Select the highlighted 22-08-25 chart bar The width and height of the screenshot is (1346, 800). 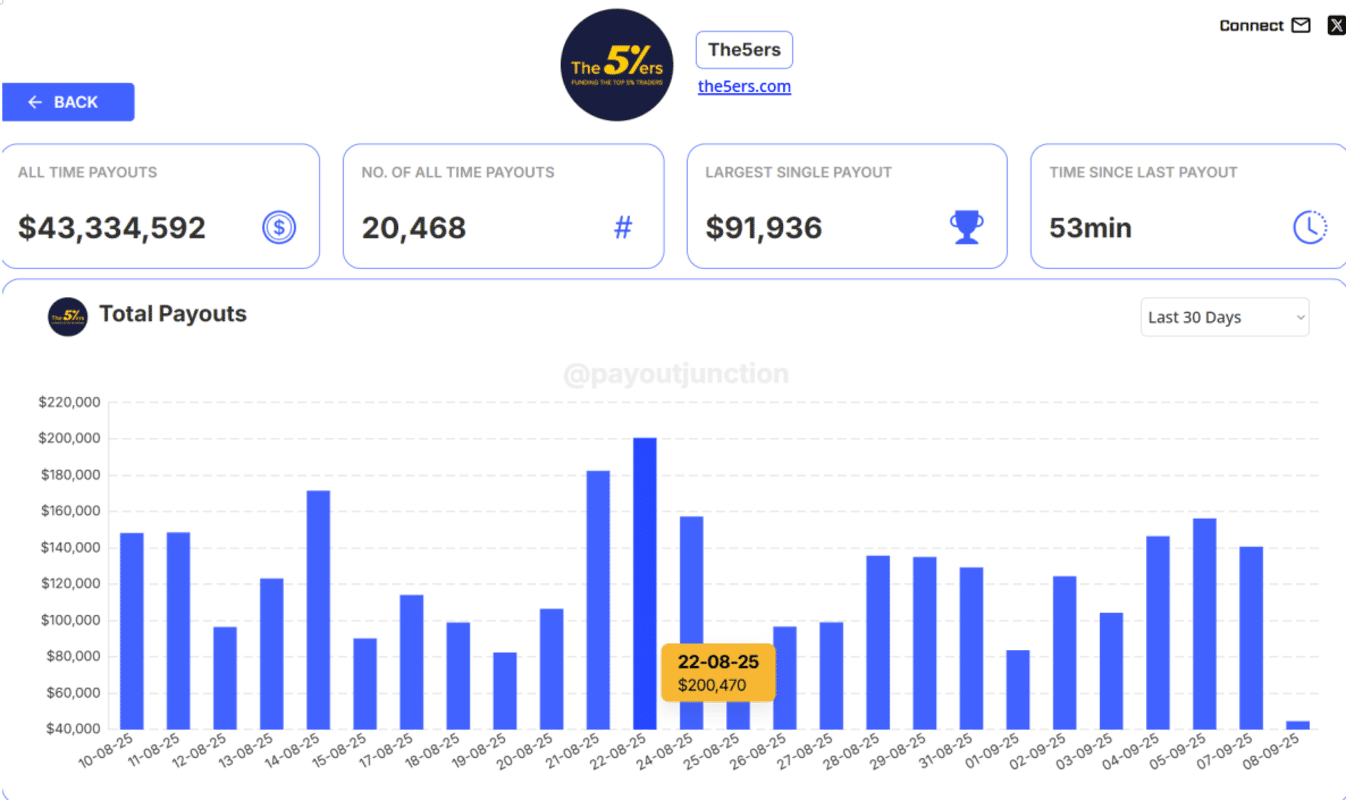click(x=645, y=584)
